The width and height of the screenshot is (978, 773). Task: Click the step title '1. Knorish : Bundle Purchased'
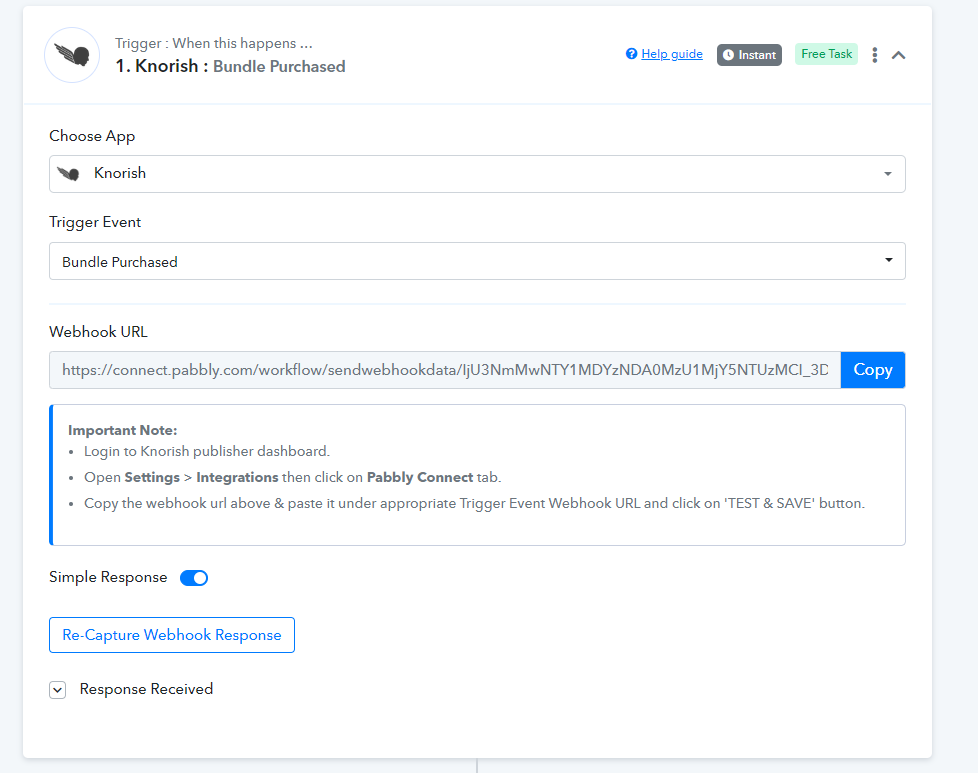tap(230, 66)
